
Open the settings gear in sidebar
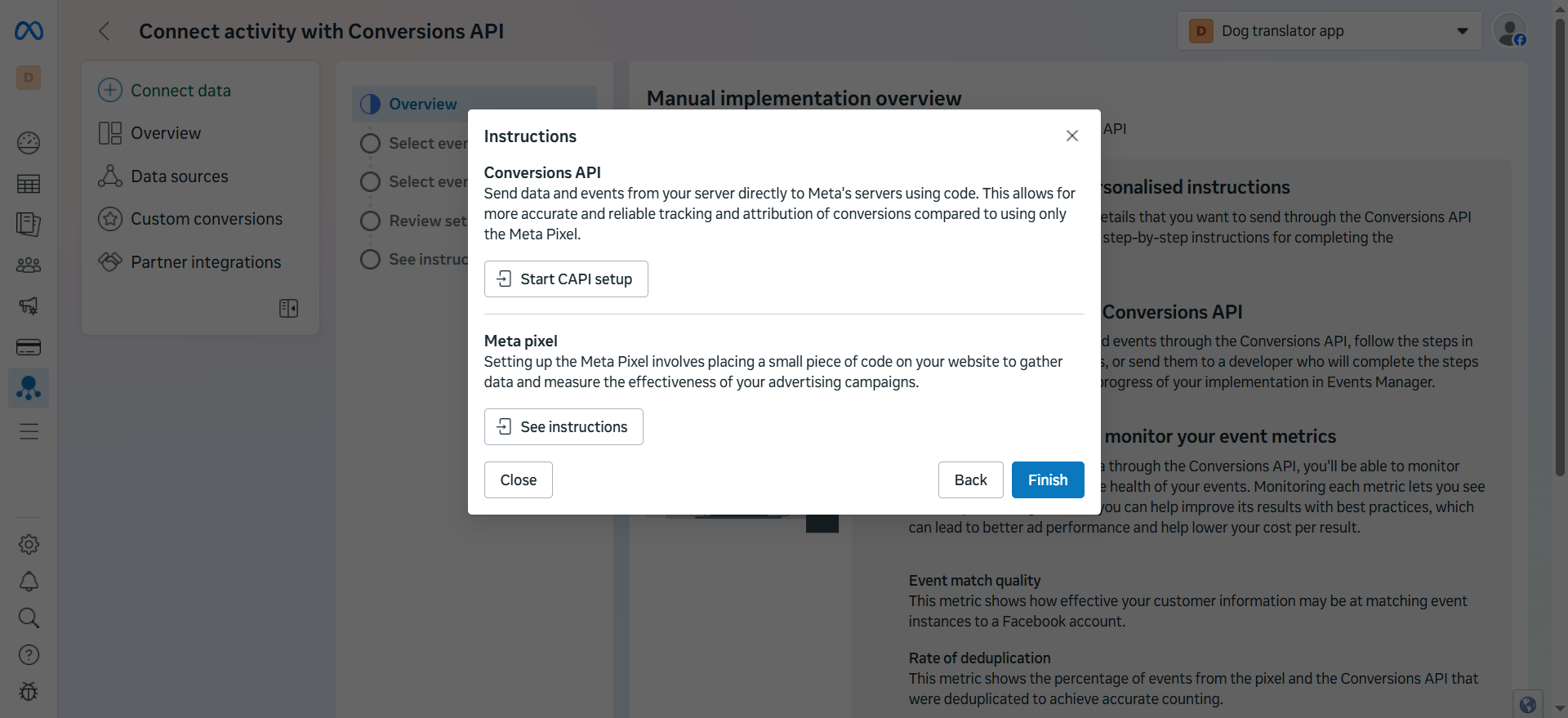click(29, 544)
